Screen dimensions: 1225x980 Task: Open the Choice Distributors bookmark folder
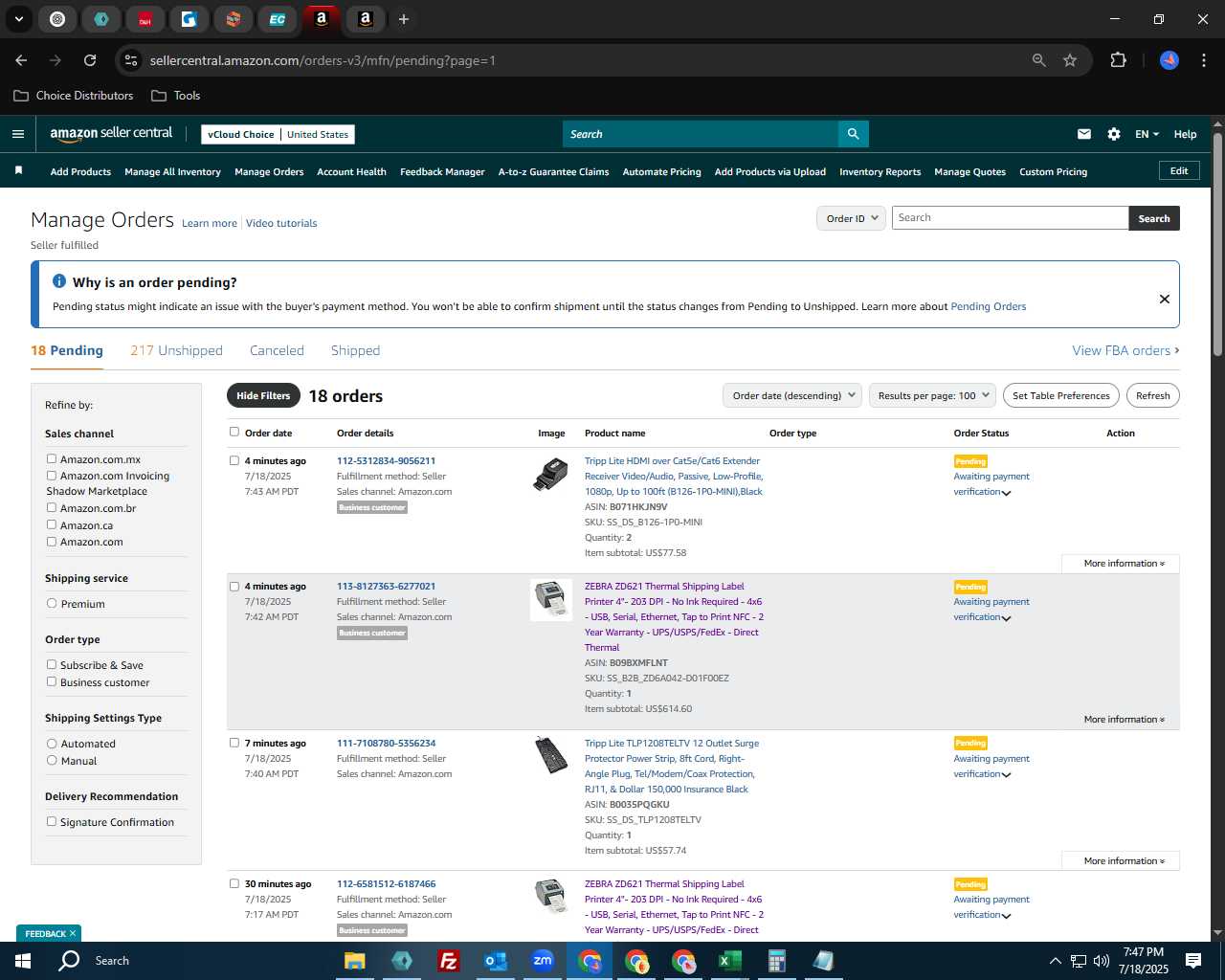coord(74,96)
